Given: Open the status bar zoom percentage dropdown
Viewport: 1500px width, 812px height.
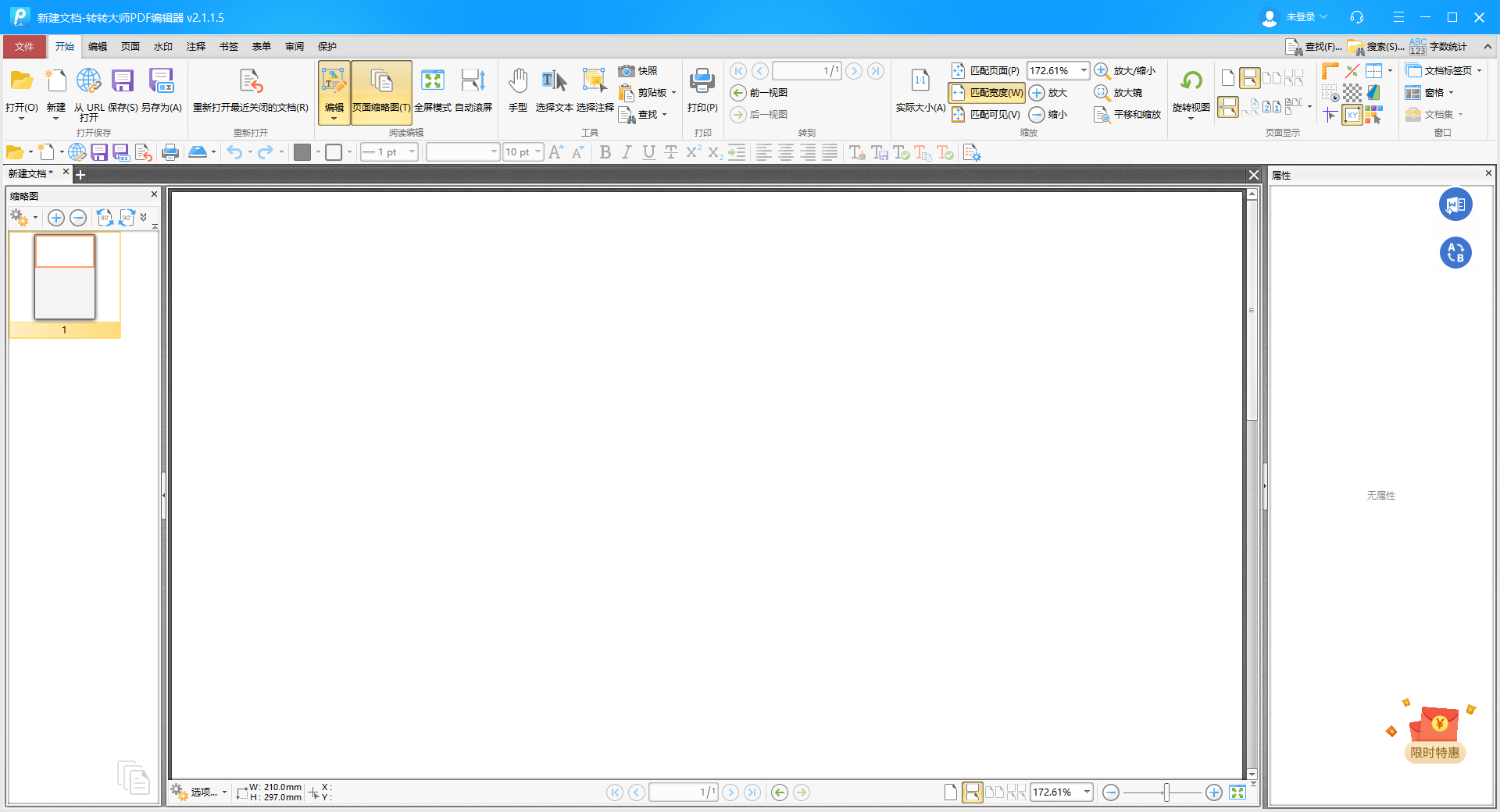Looking at the screenshot, I should point(1087,792).
